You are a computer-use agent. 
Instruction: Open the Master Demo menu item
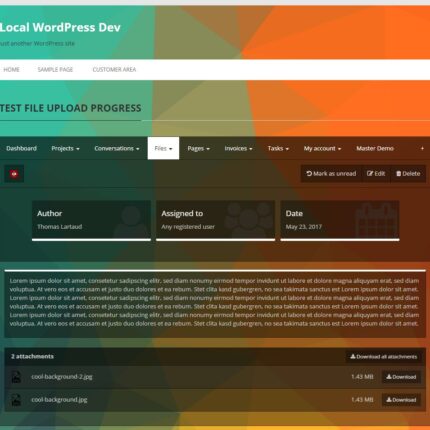375,148
